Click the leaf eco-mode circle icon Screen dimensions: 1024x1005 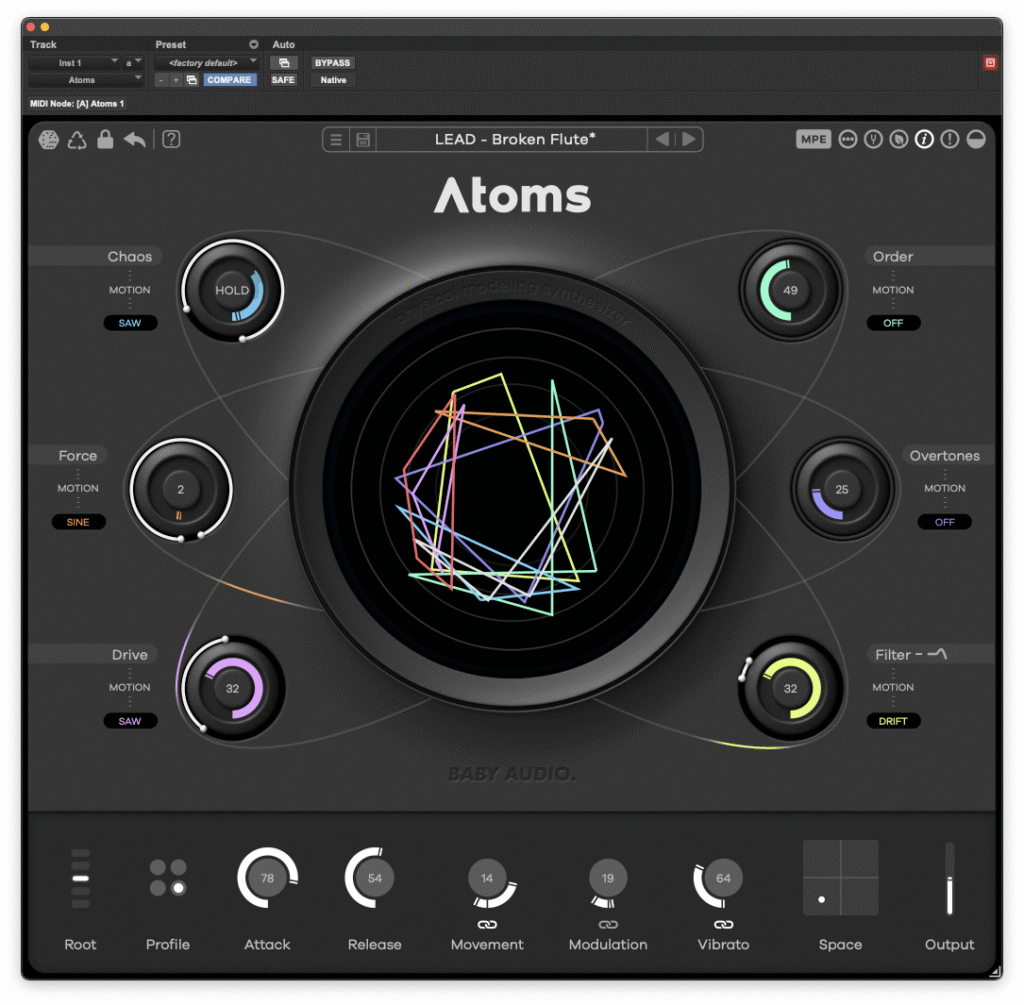click(899, 139)
